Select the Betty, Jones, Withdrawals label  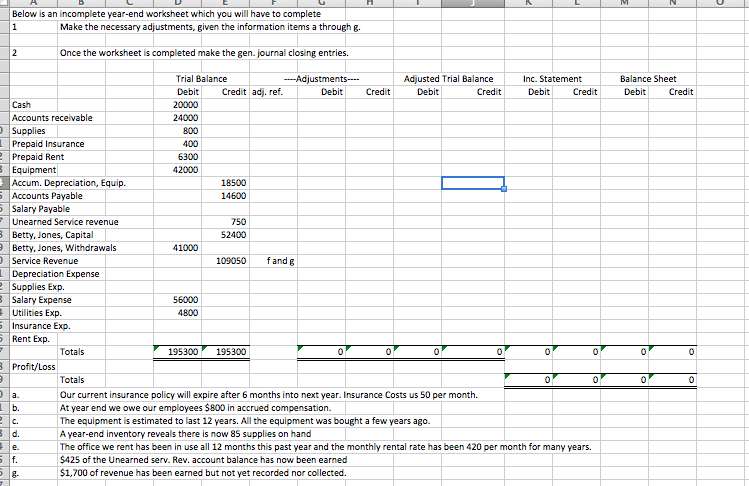[64, 248]
